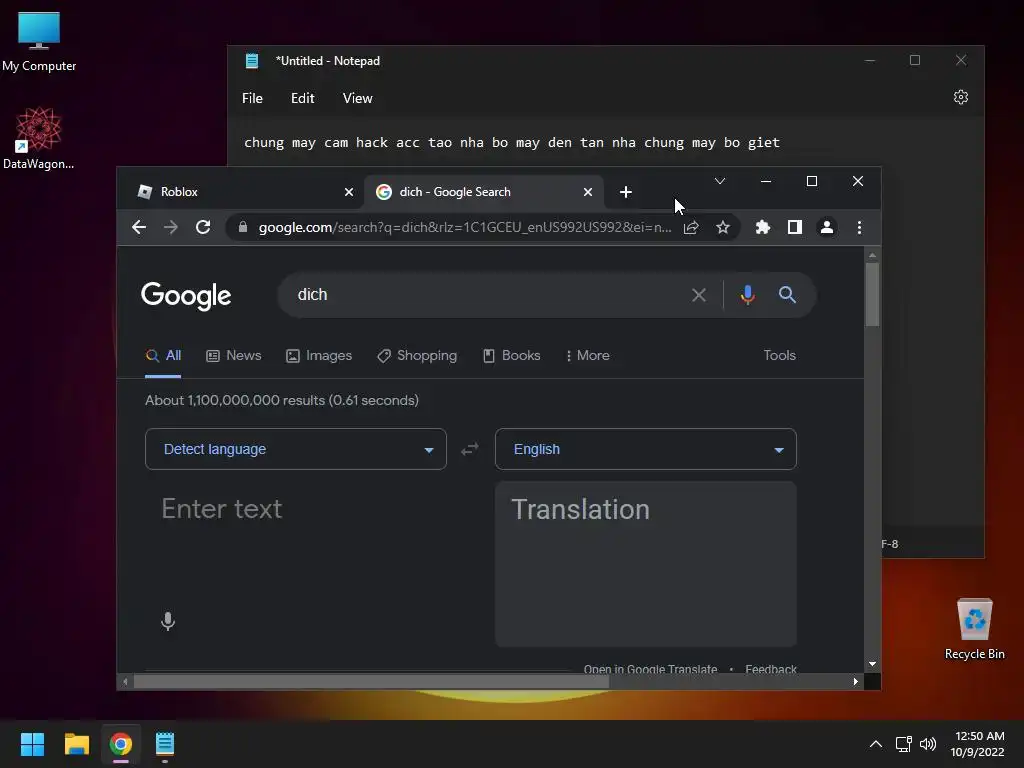The height and width of the screenshot is (768, 1024).
Task: Switch to Shopping results
Action: pos(417,355)
